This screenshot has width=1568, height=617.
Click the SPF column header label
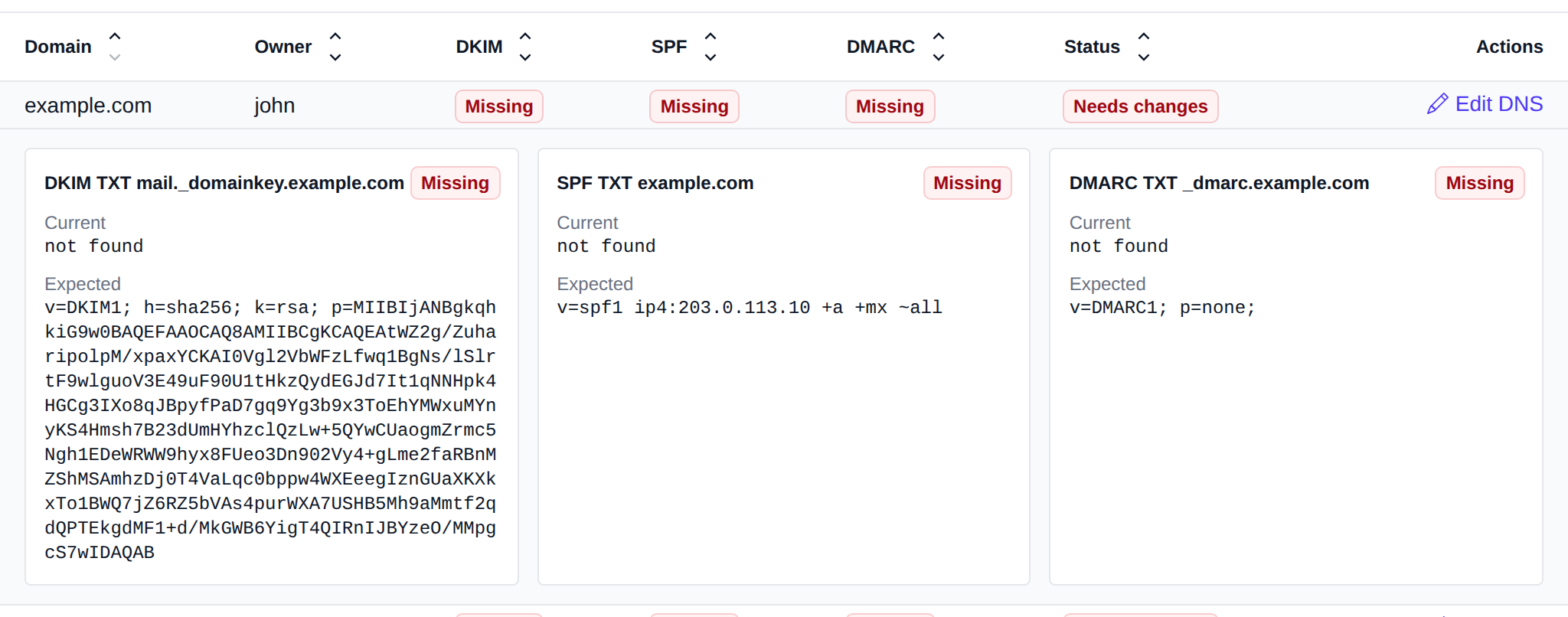click(669, 47)
